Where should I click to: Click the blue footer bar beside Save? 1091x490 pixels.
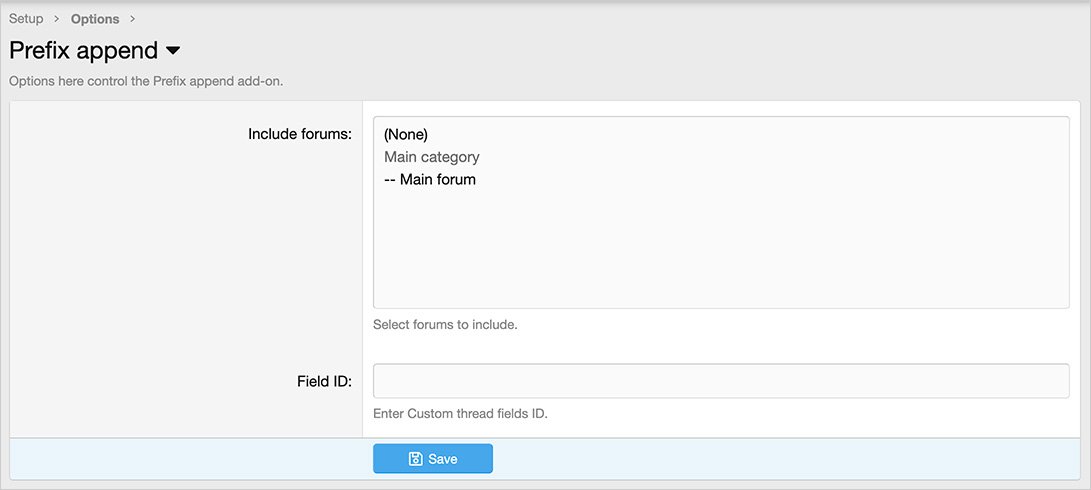point(786,459)
